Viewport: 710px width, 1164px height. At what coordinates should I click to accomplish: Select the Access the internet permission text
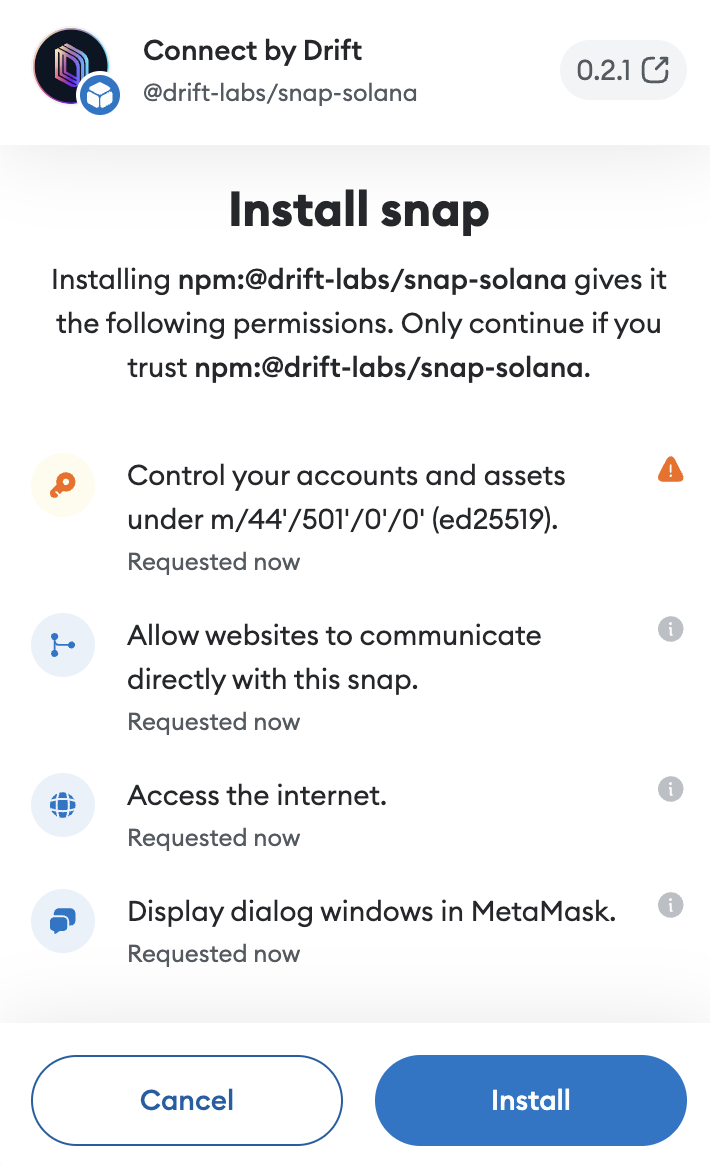tap(257, 796)
